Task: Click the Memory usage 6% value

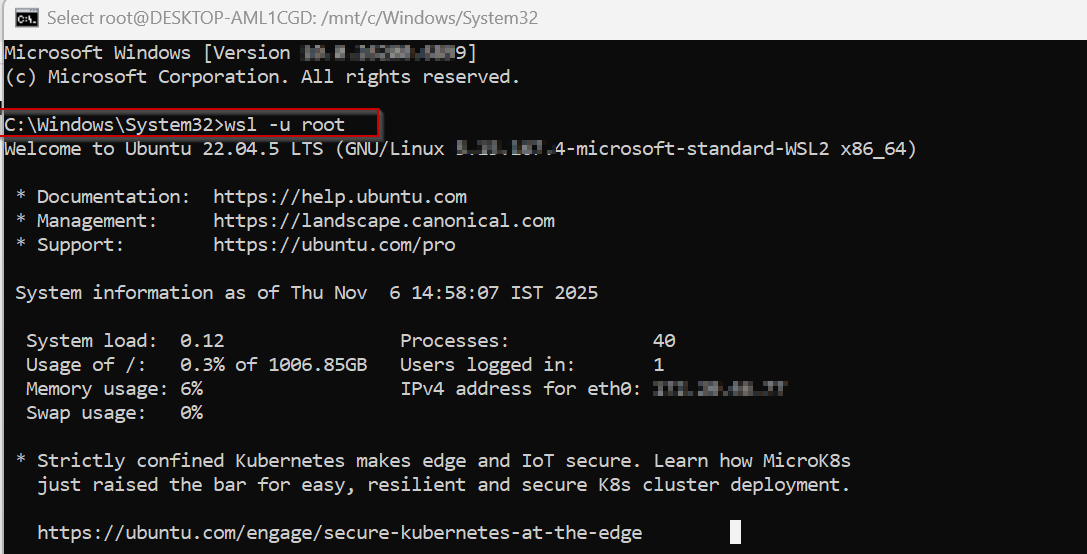Action: (191, 389)
